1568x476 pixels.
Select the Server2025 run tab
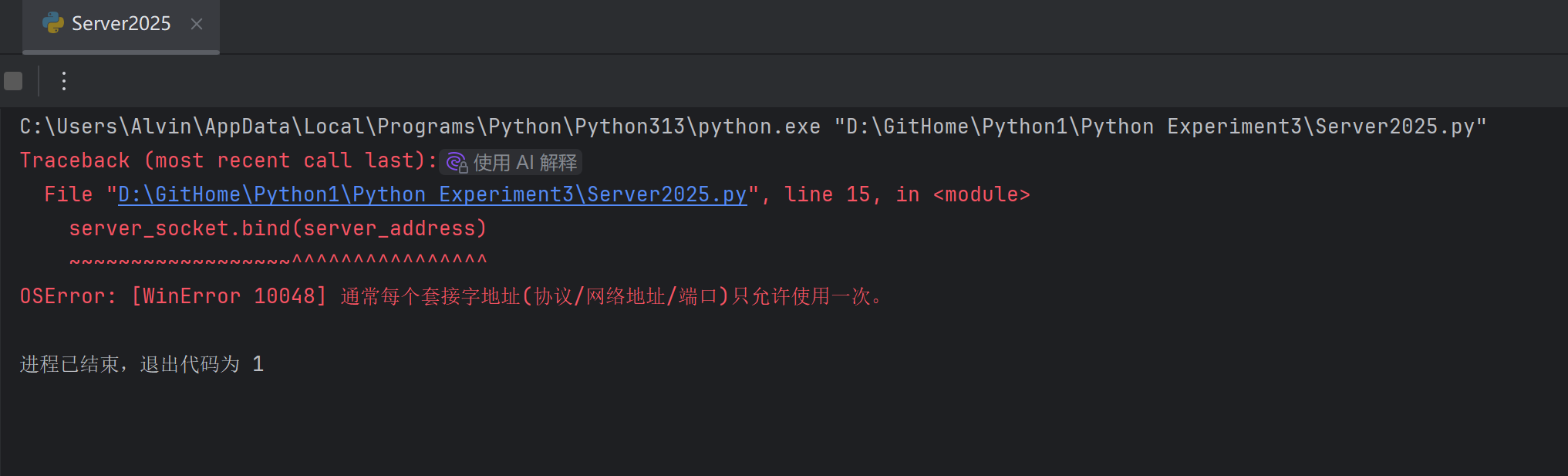[121, 24]
